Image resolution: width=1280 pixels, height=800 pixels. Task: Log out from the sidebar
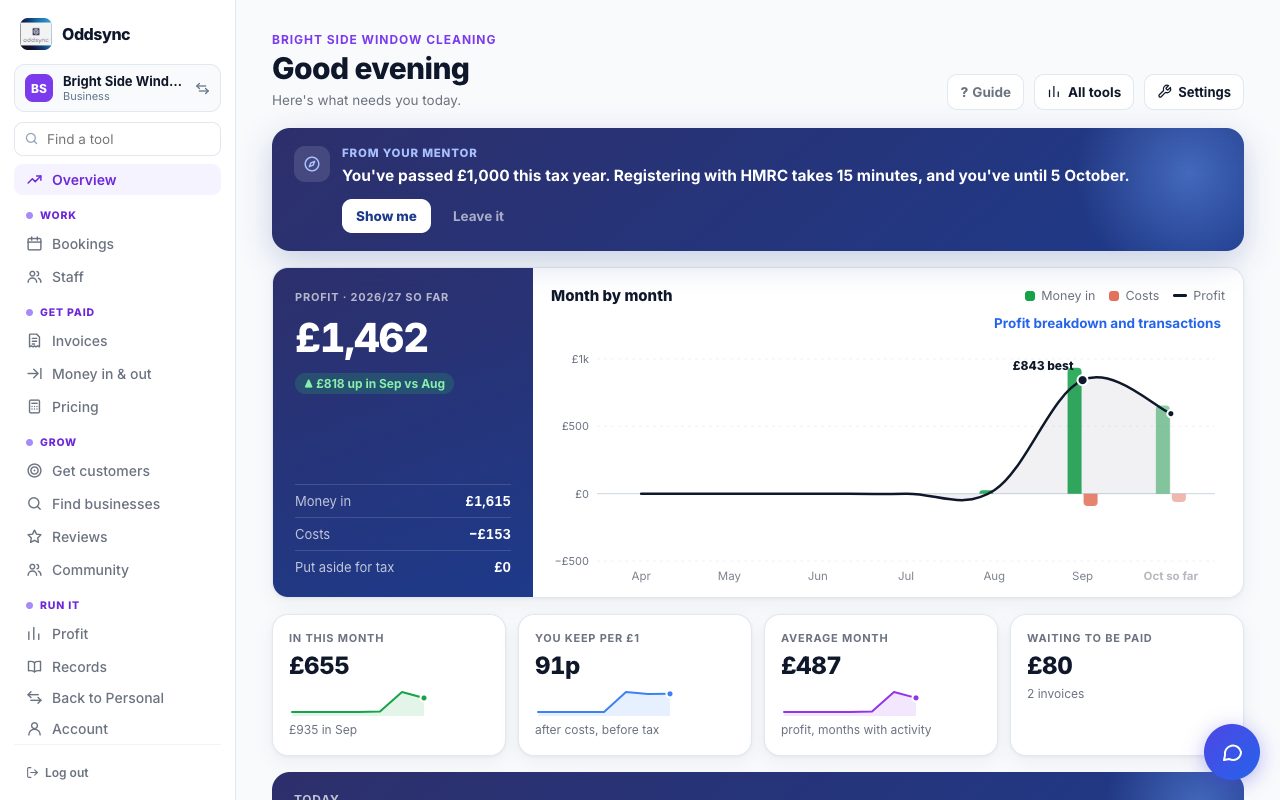58,773
